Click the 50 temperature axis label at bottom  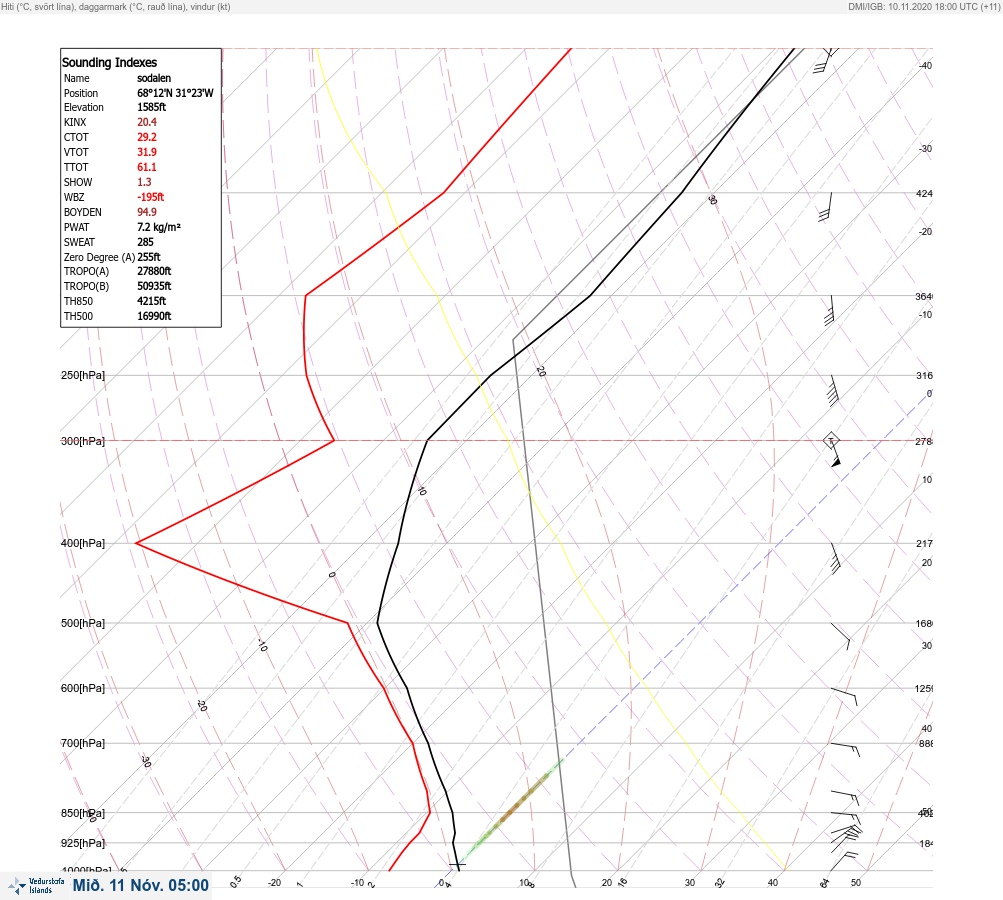click(856, 883)
